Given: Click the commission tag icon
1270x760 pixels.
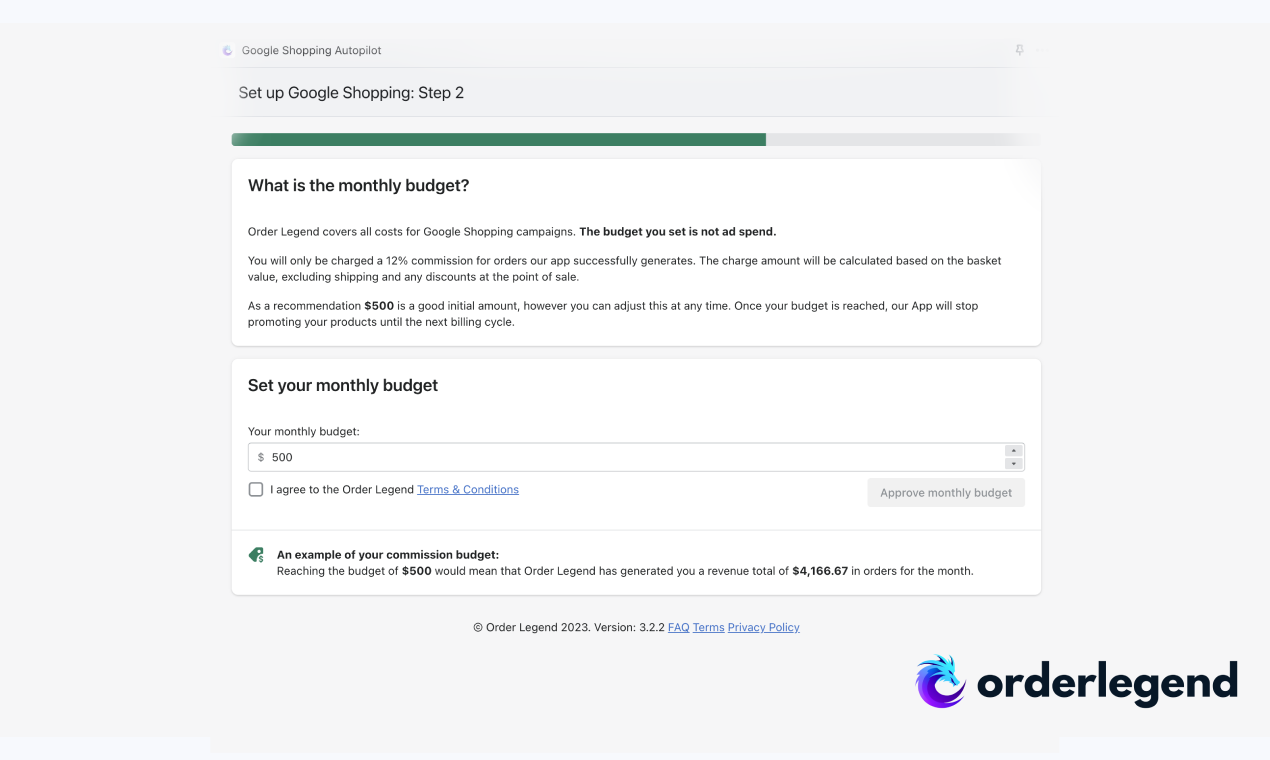Looking at the screenshot, I should pyautogui.click(x=256, y=555).
